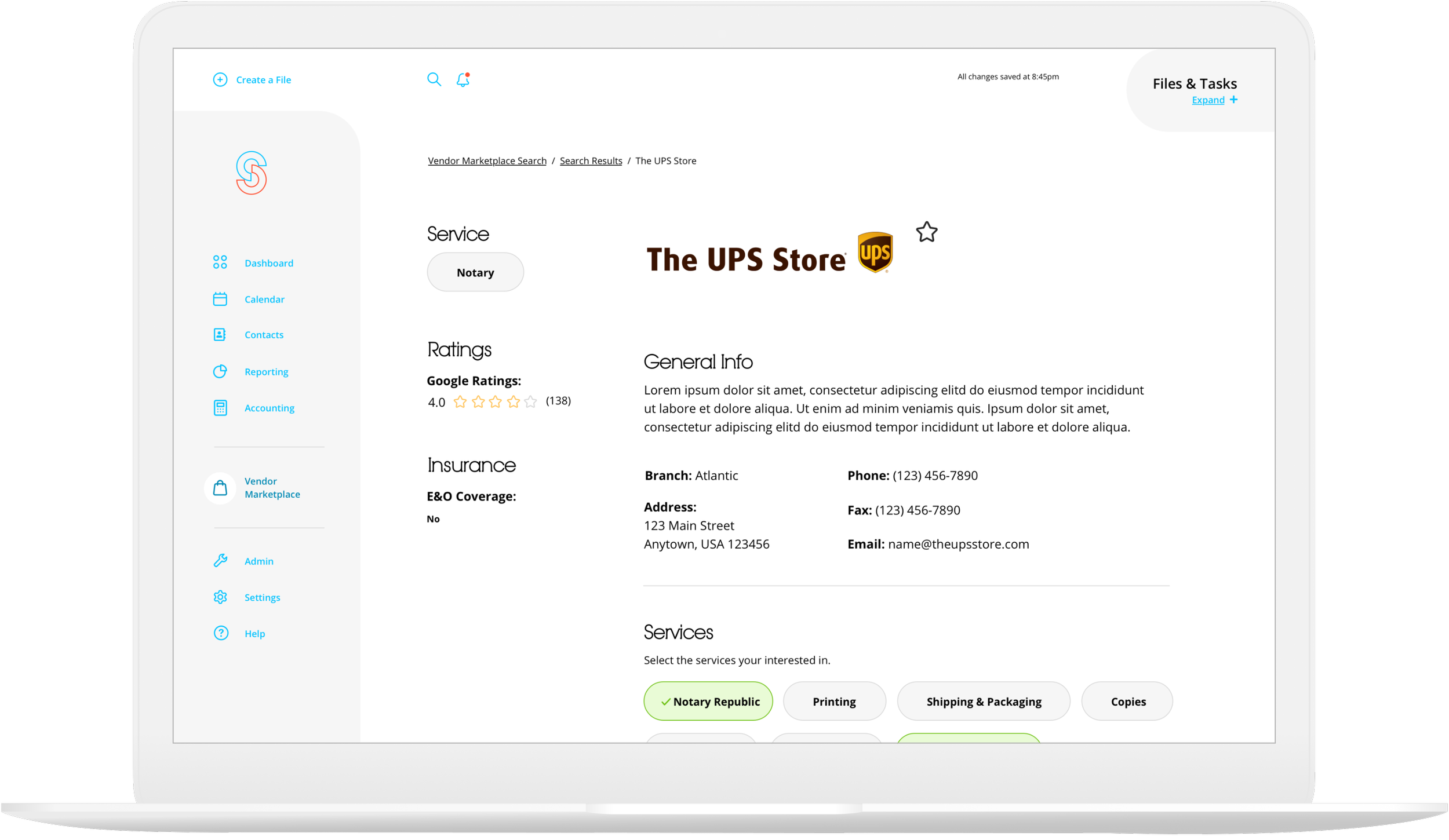
Task: Open Accounting from sidebar menu
Action: coord(270,408)
